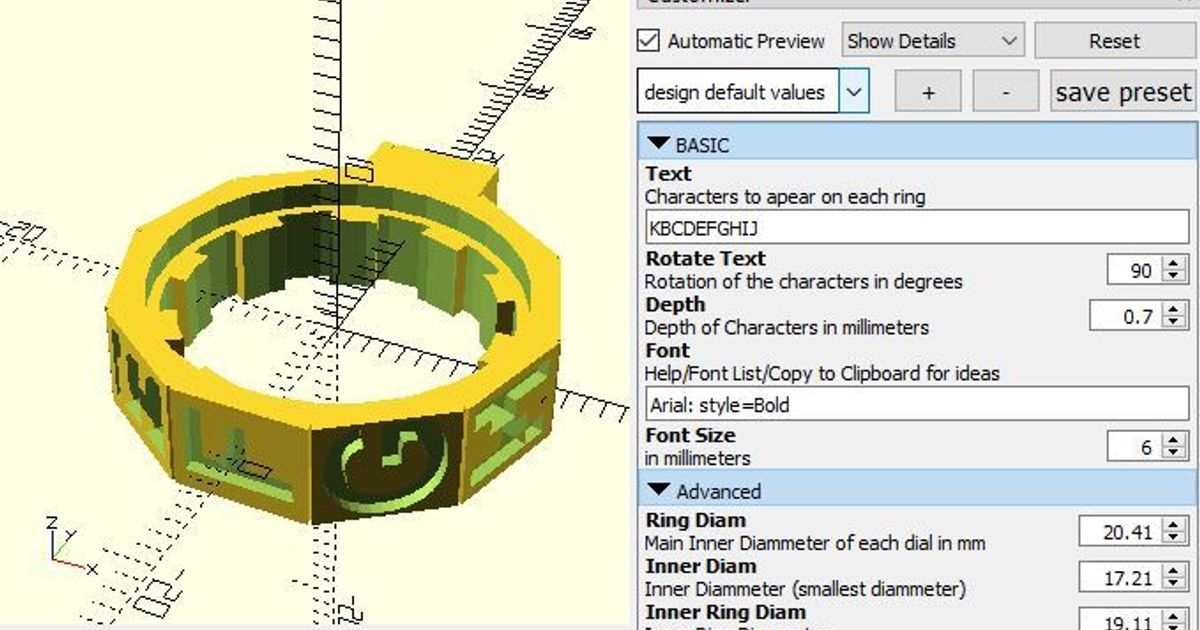The image size is (1200, 630).
Task: Click the Text characters input field
Action: (x=915, y=228)
